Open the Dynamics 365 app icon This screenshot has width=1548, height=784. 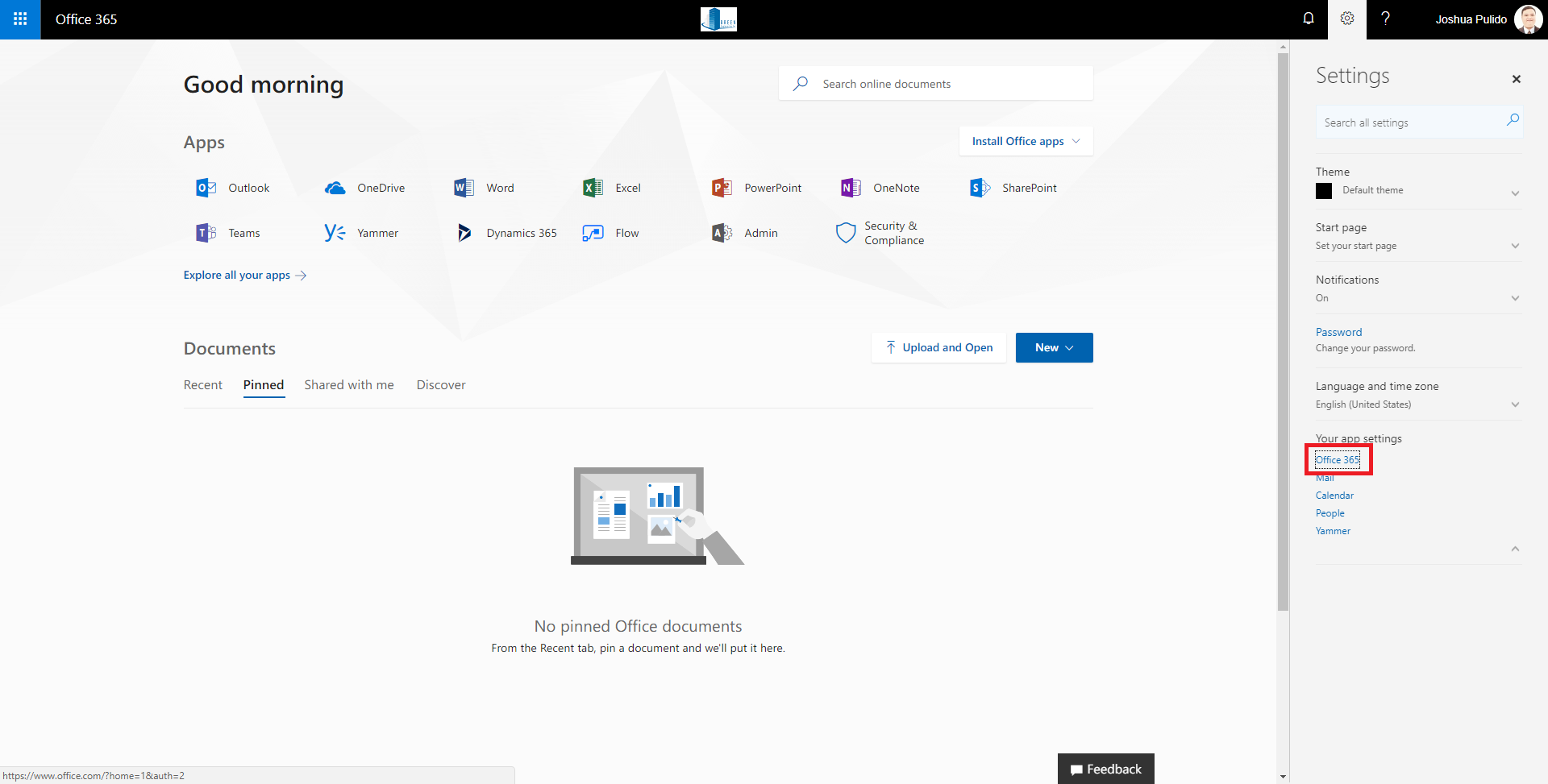(x=464, y=233)
